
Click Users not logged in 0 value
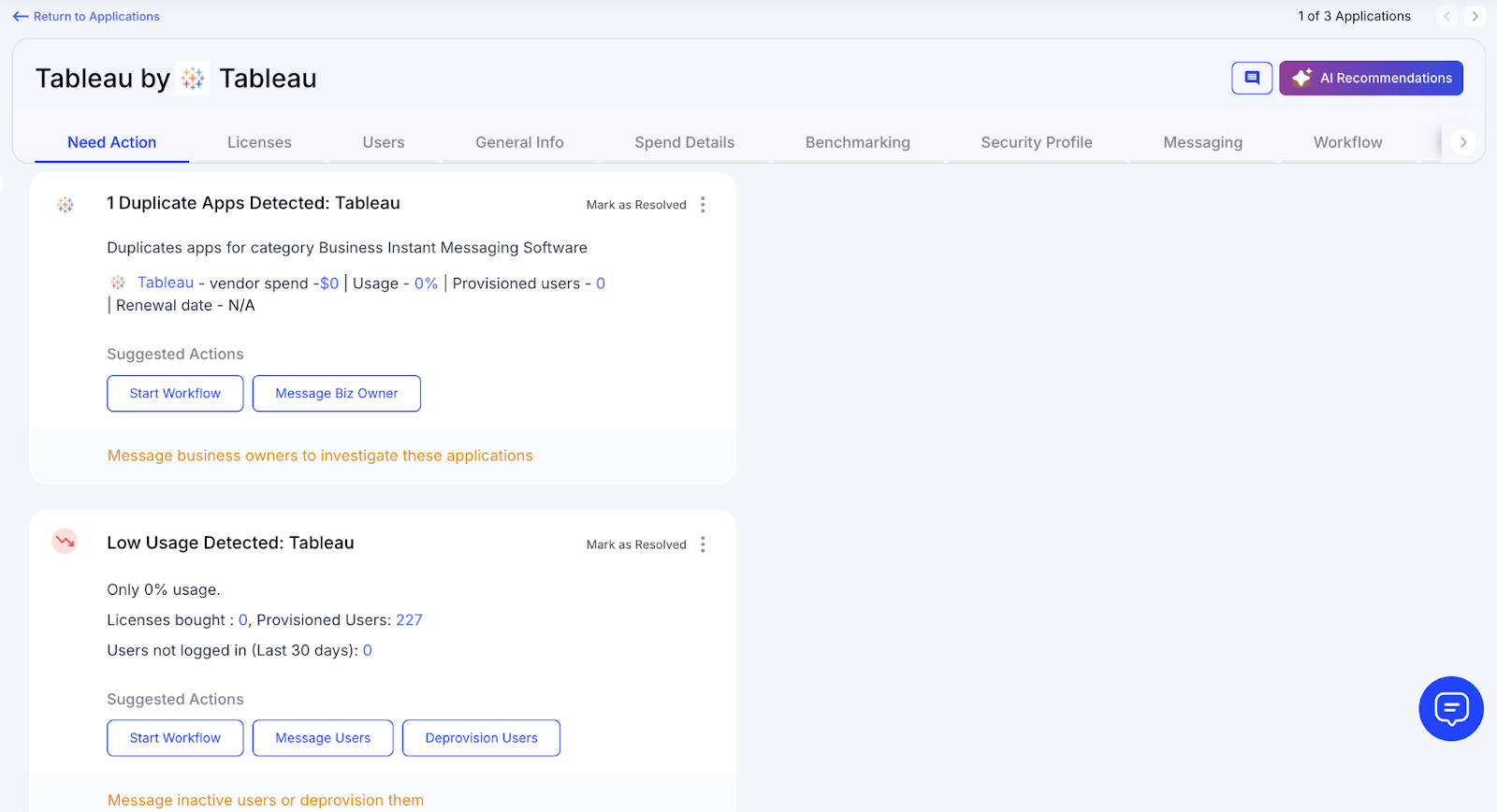coord(368,650)
